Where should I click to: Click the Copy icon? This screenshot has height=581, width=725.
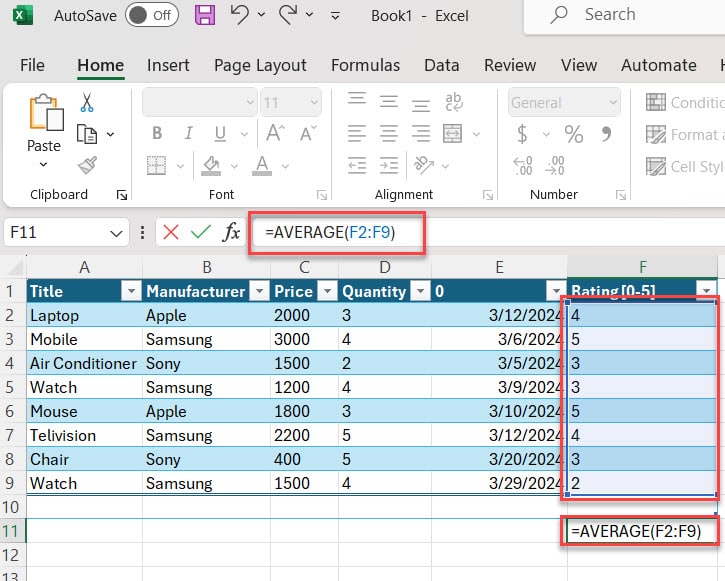click(87, 134)
